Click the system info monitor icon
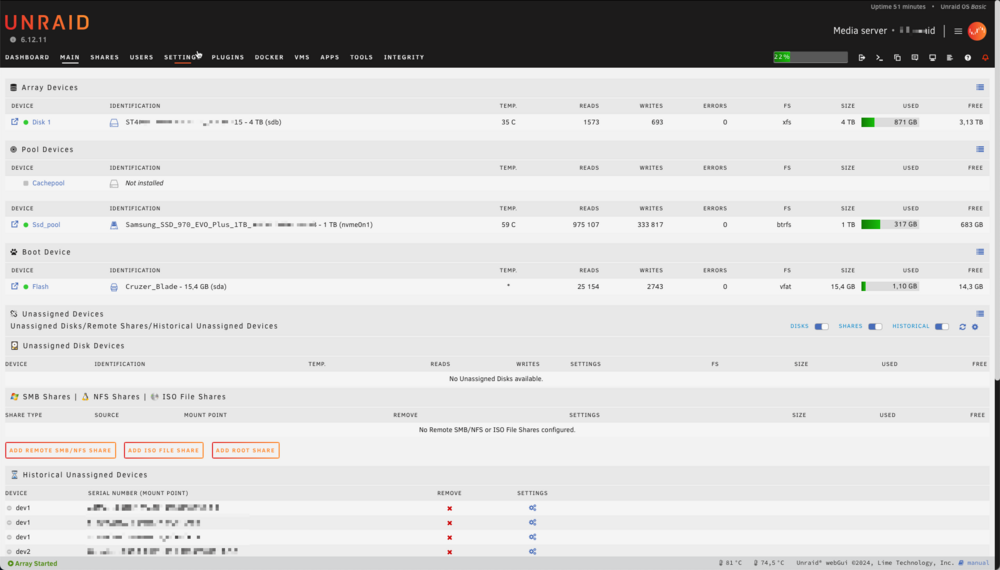 932,57
